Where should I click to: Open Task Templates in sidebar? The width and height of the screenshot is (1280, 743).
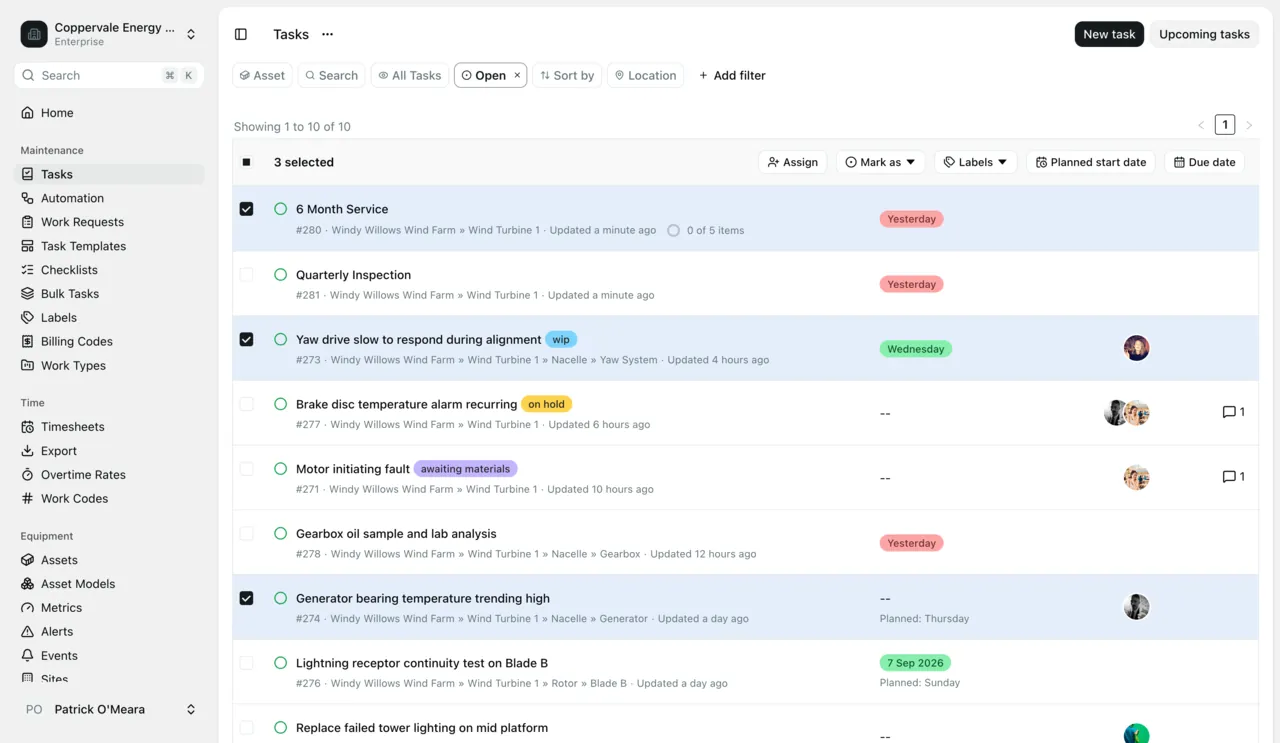[x=110, y=246]
